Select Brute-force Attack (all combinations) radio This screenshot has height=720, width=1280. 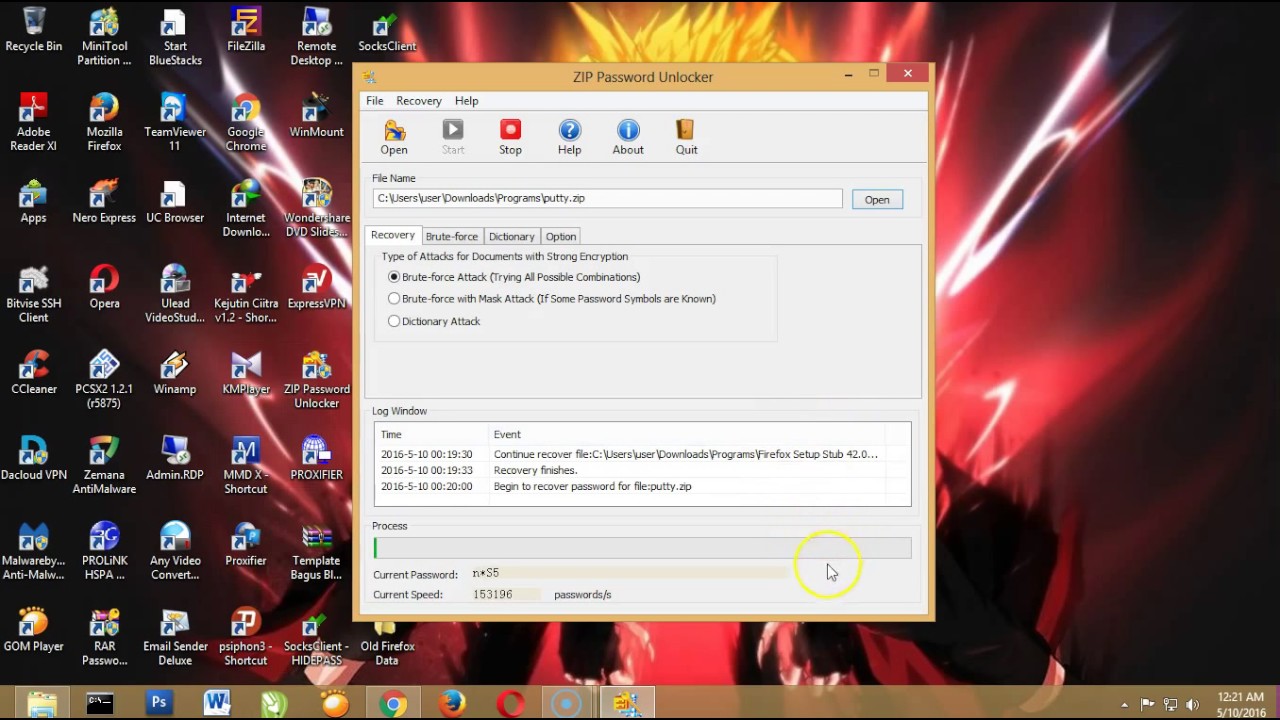tap(394, 277)
